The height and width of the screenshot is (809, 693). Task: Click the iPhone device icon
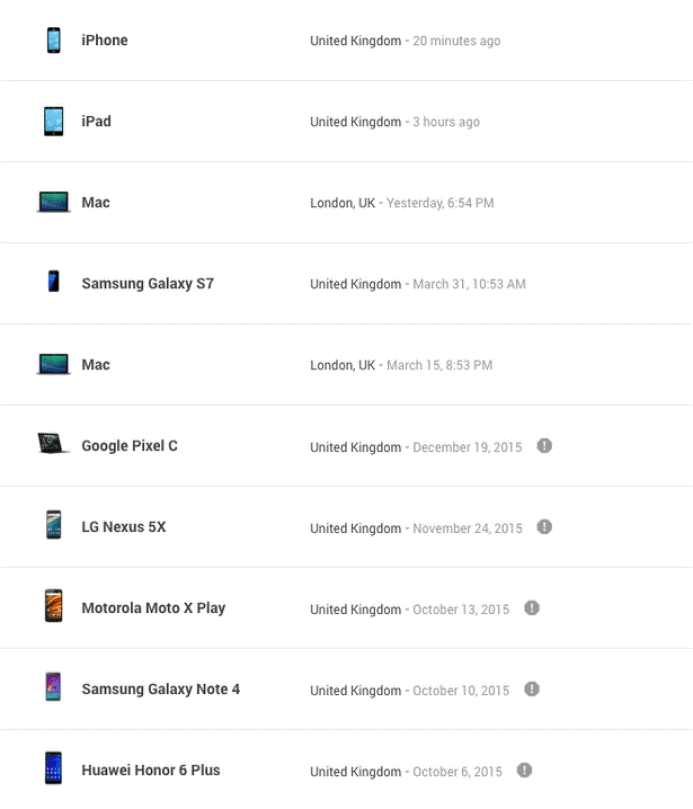[x=54, y=40]
